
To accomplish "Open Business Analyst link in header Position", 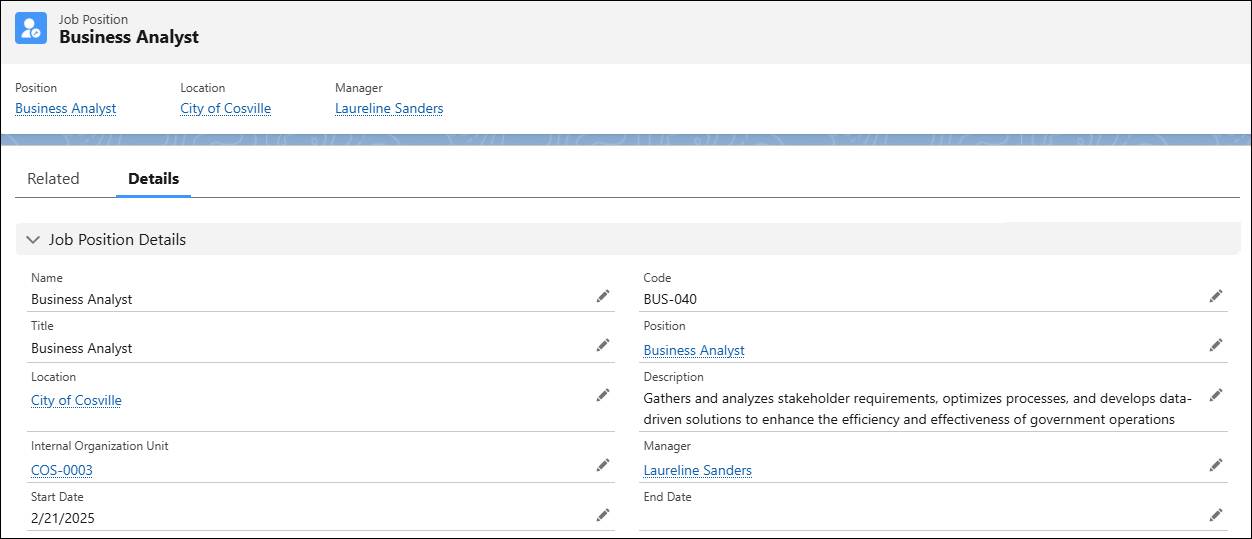I will [66, 108].
